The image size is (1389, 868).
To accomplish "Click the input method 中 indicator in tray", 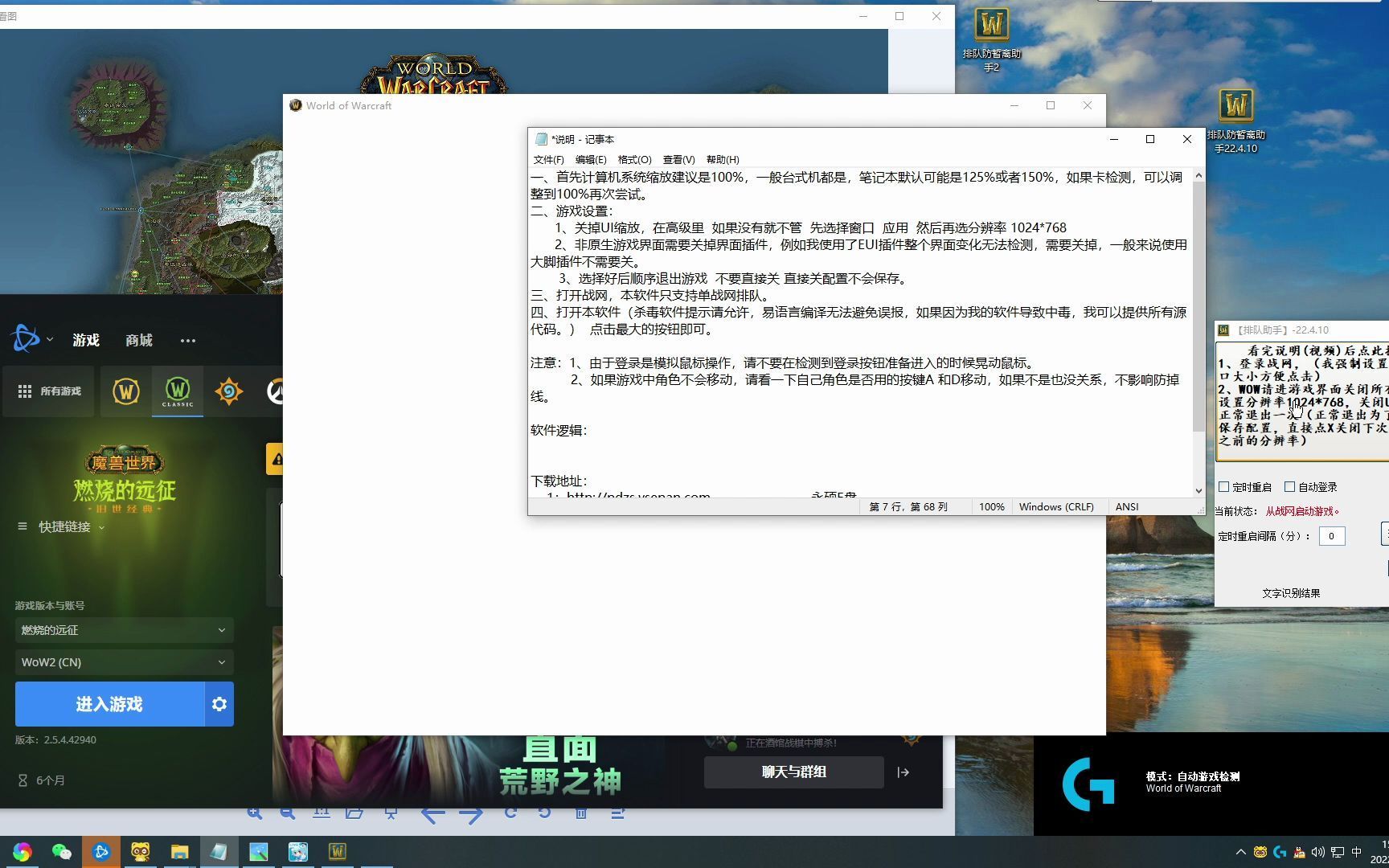I will (1357, 852).
